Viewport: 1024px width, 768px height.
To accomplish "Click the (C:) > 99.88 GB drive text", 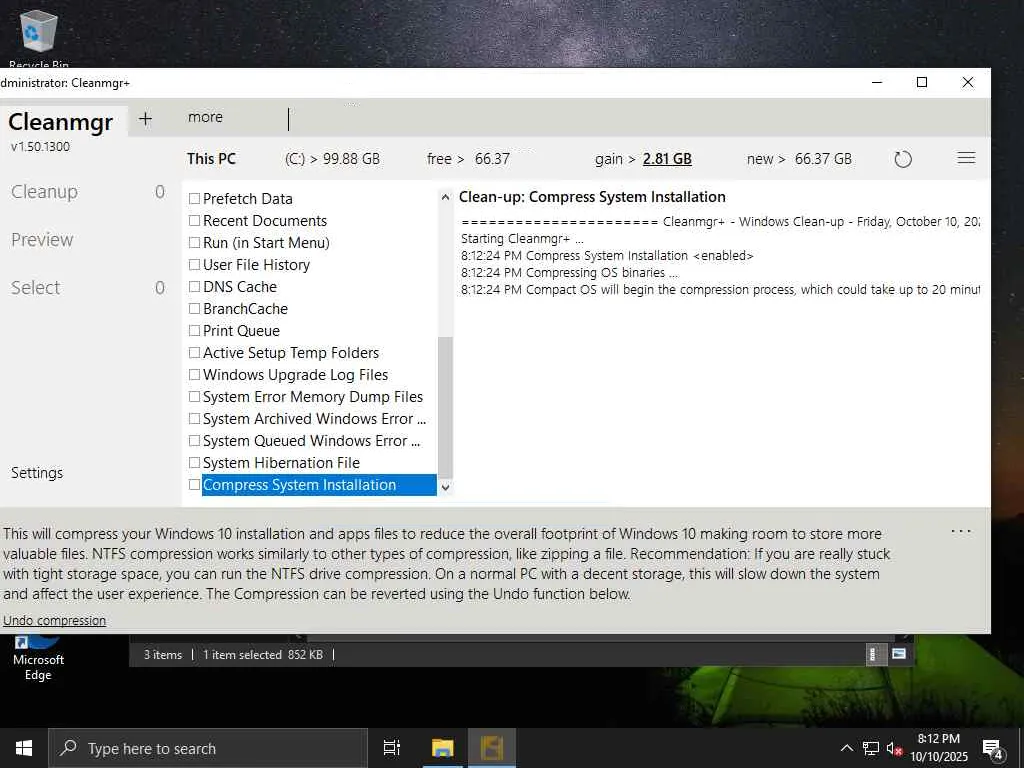I will tap(332, 159).
